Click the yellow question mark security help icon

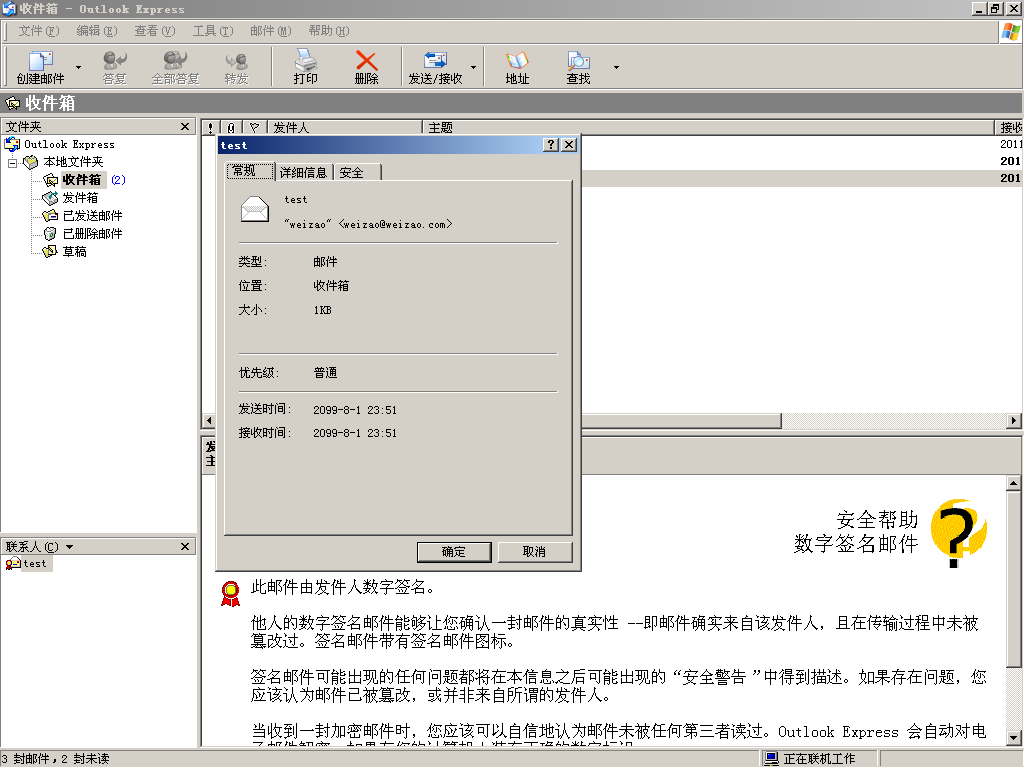point(959,532)
